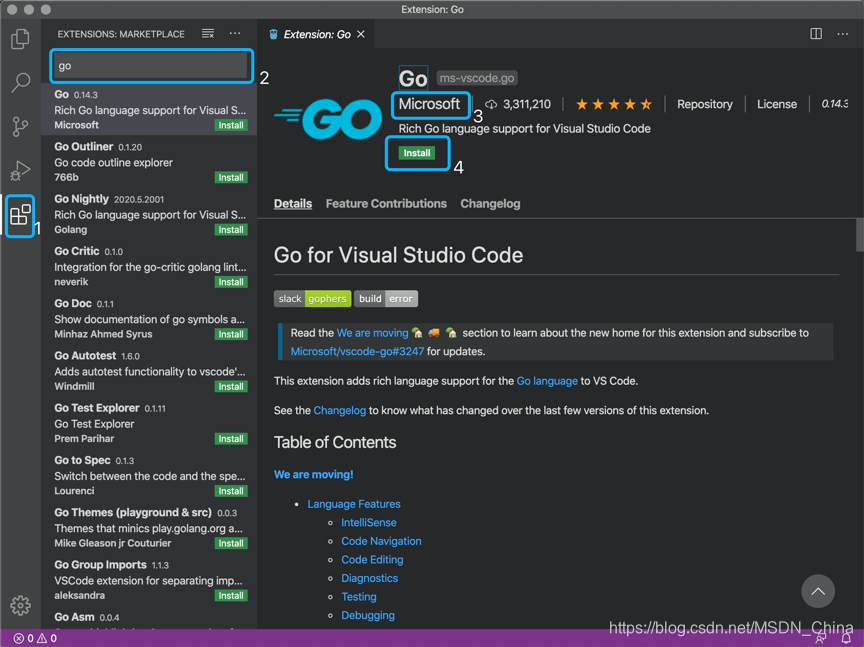Open the Changelog link in description

coord(339,411)
